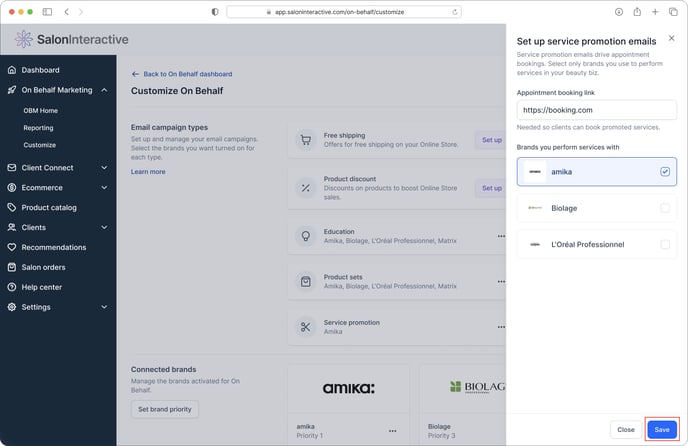Follow the Learn more link

point(148,172)
